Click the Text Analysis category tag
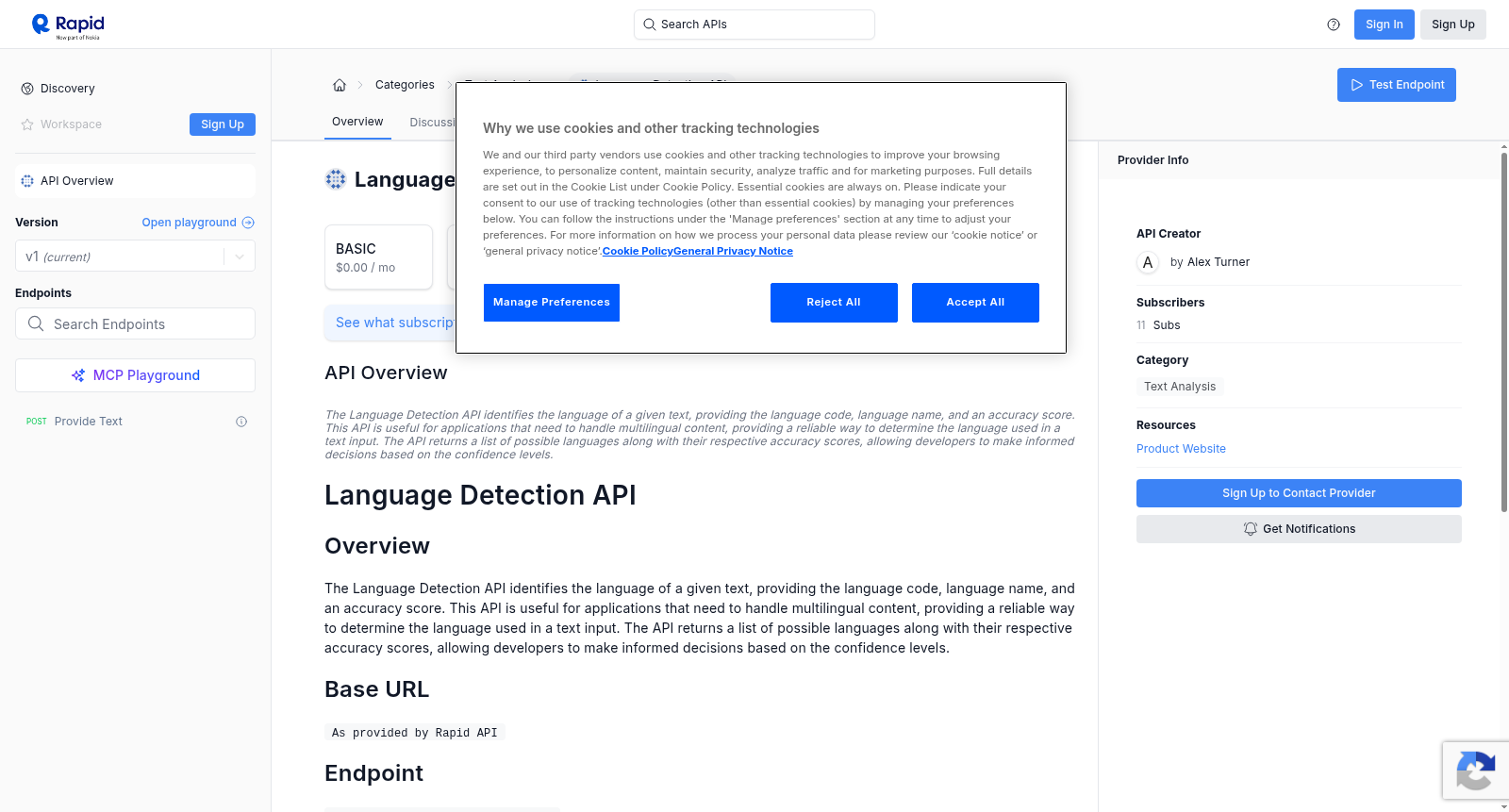This screenshot has height=812, width=1509. [1180, 387]
